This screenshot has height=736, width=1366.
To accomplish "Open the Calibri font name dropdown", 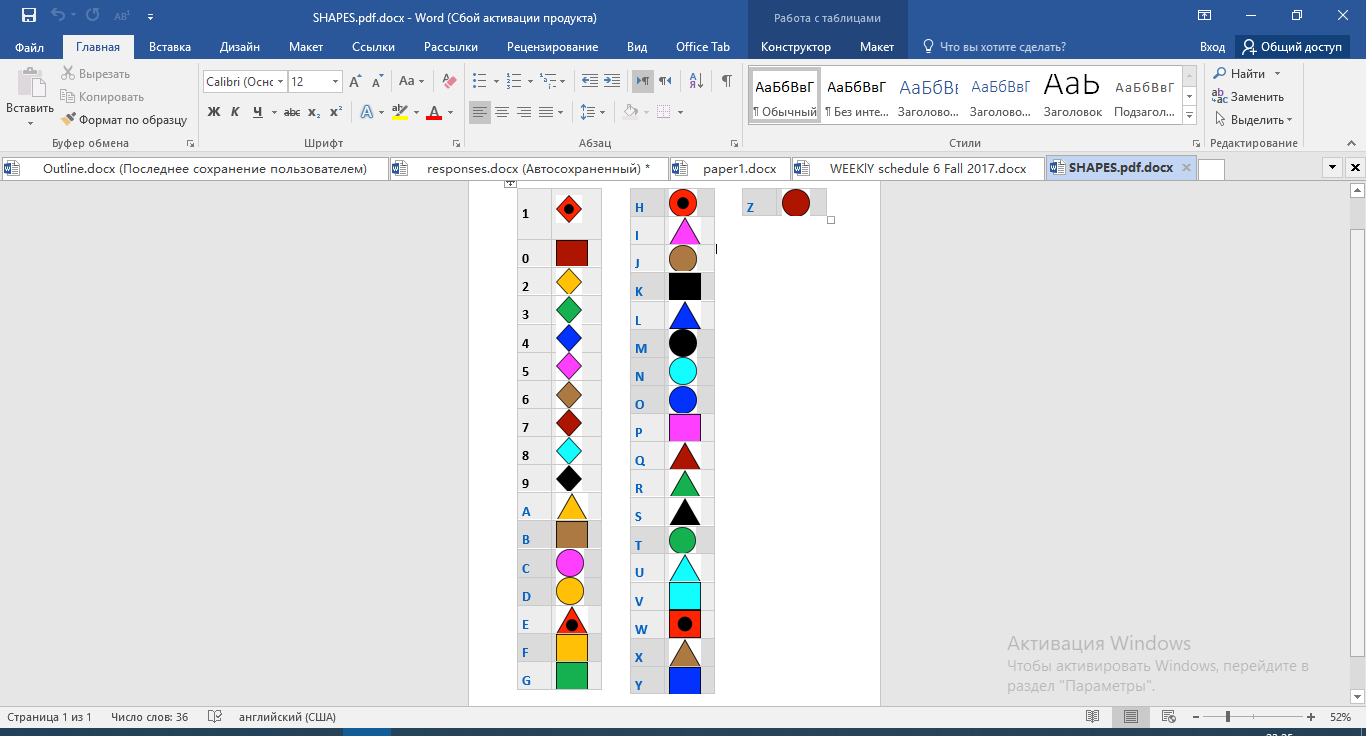I will point(281,82).
